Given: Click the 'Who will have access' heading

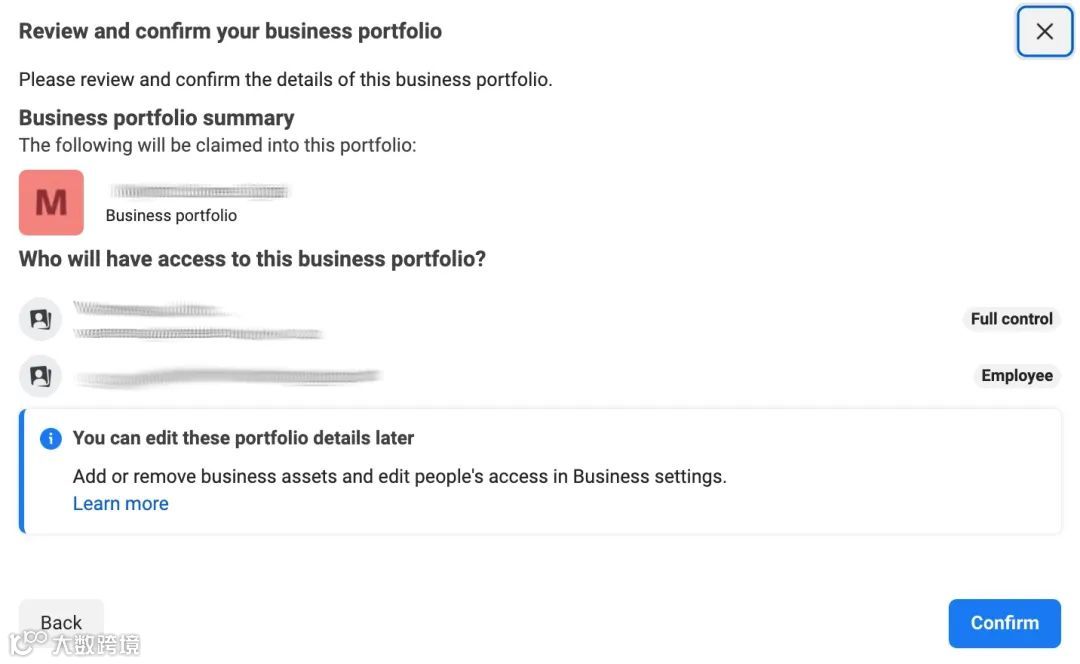Looking at the screenshot, I should point(252,259).
